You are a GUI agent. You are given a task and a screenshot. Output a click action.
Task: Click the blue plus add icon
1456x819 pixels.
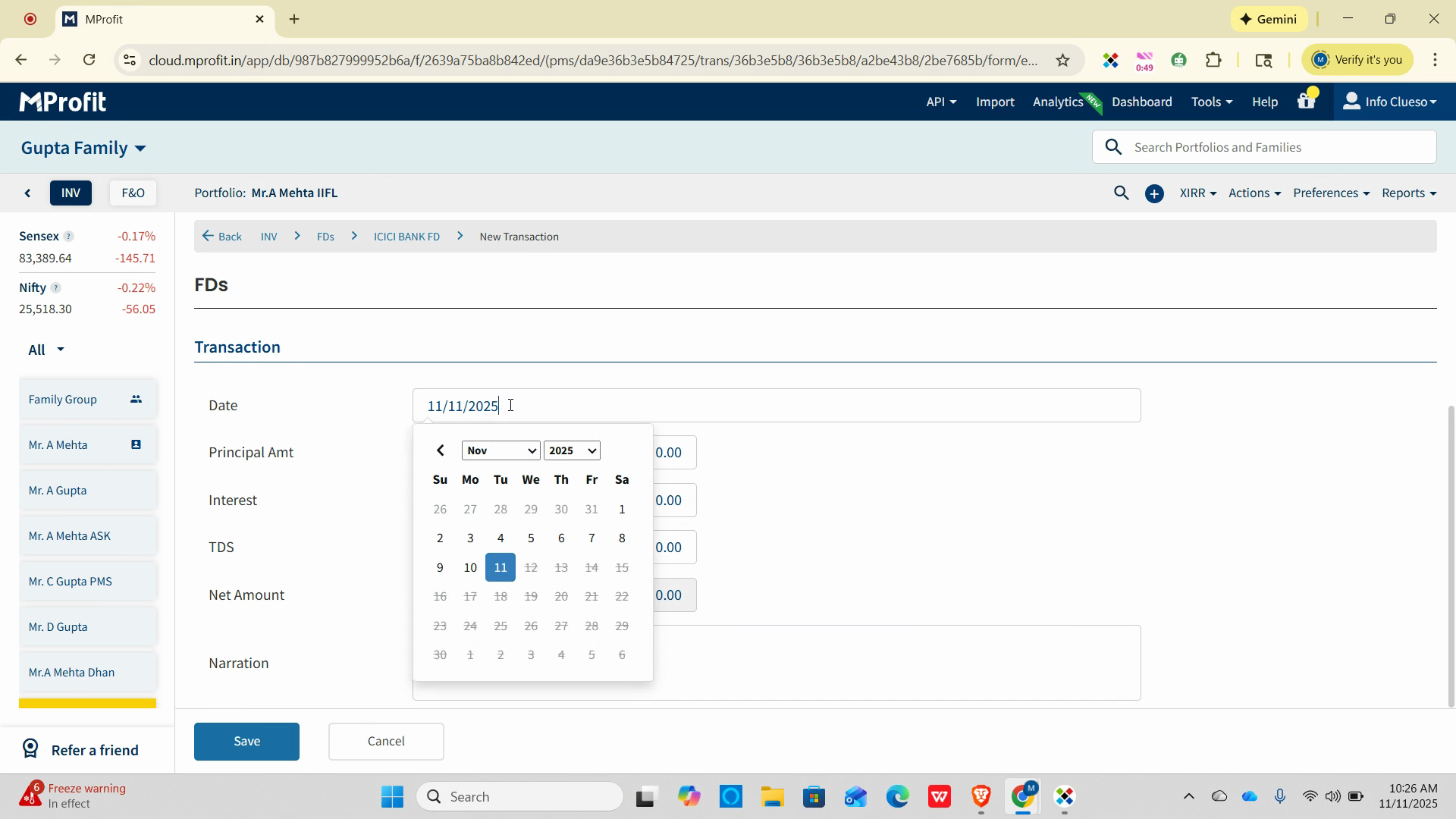tap(1154, 194)
